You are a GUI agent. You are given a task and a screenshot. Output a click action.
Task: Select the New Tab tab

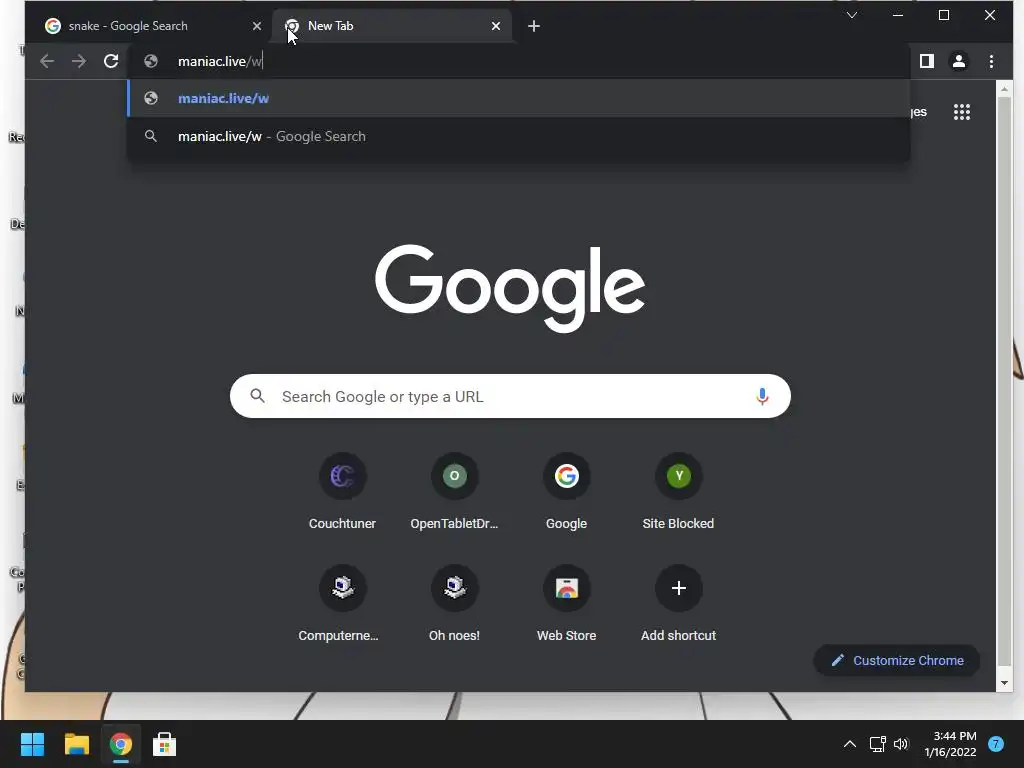click(x=391, y=26)
